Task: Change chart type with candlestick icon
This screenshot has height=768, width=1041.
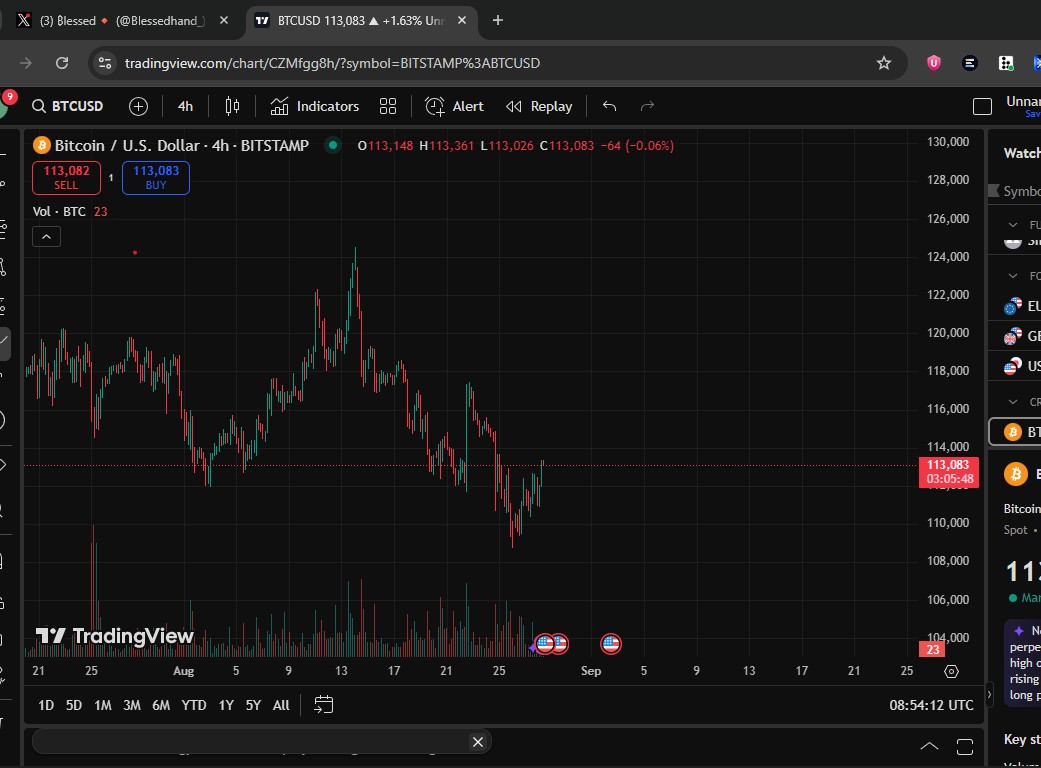Action: pos(232,106)
